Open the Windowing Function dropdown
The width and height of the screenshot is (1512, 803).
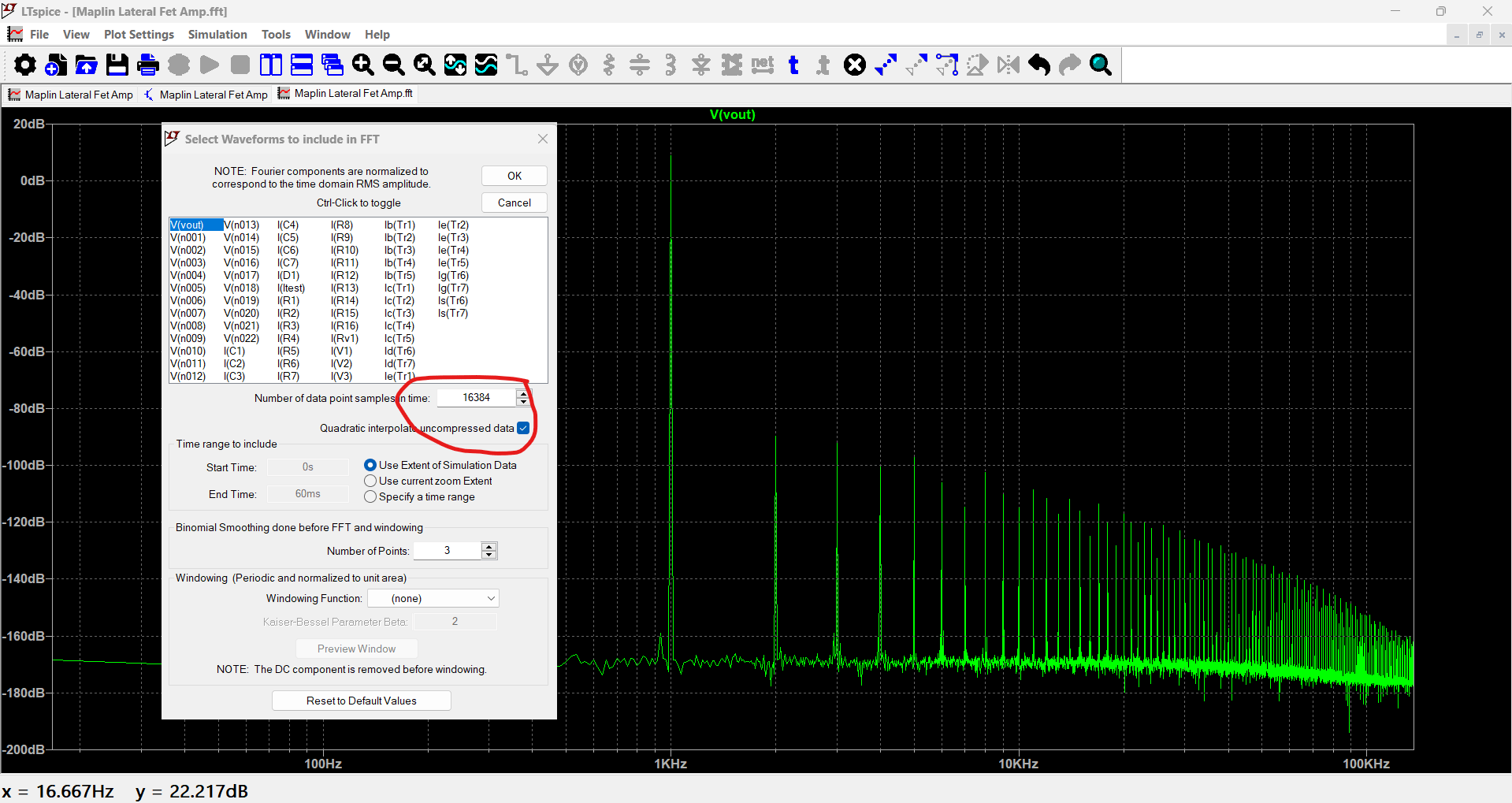pyautogui.click(x=433, y=598)
